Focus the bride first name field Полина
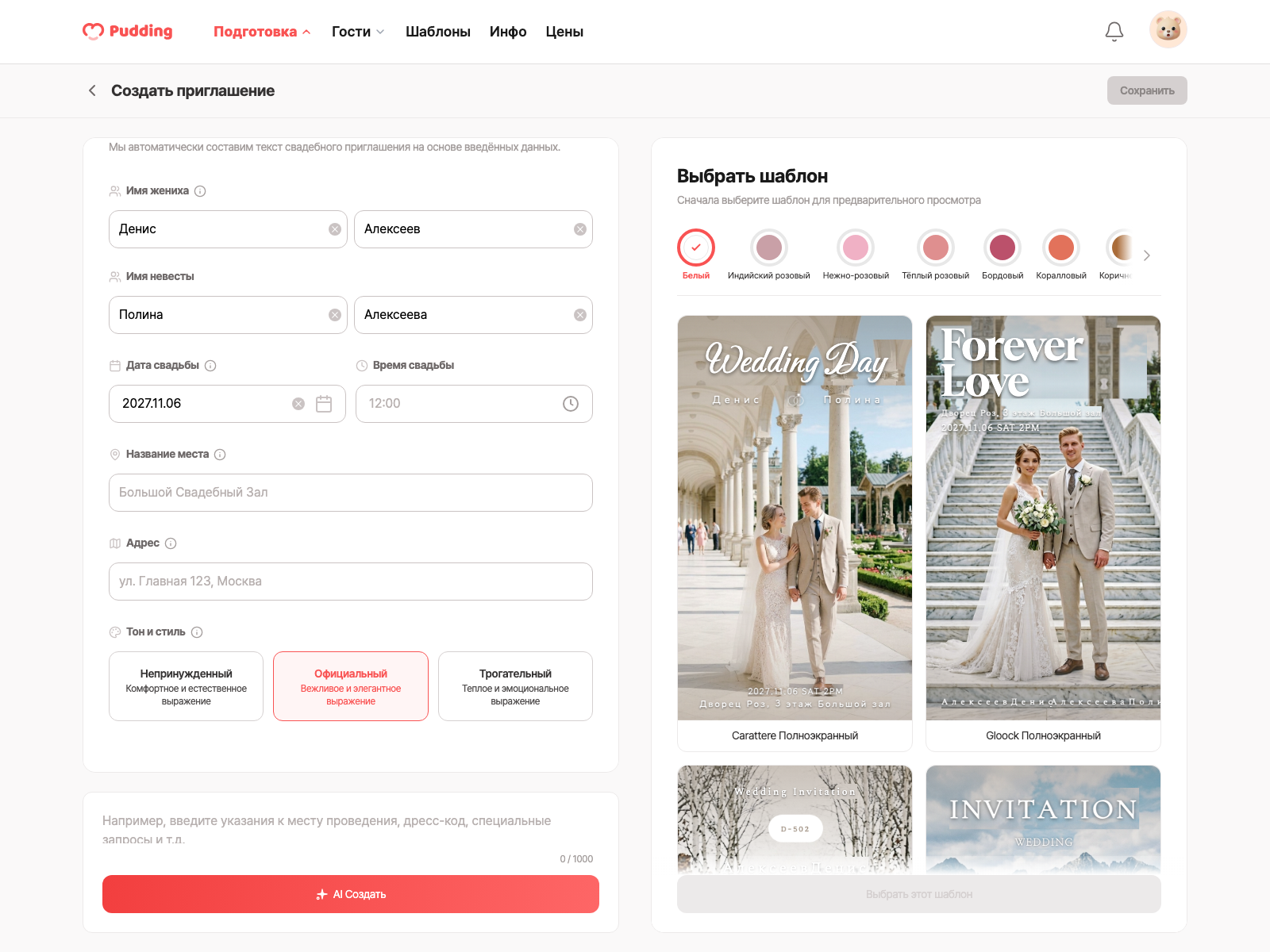The width and height of the screenshot is (1270, 952). point(228,315)
